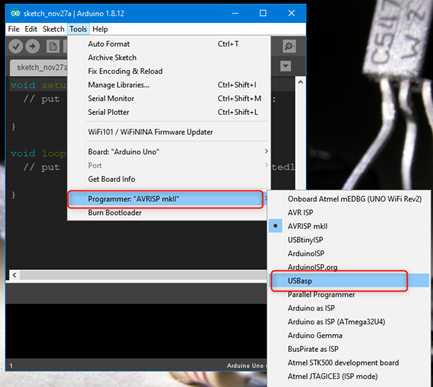This screenshot has height=387, width=433.
Task: Close the Arduino IDE window
Action: (291, 13)
